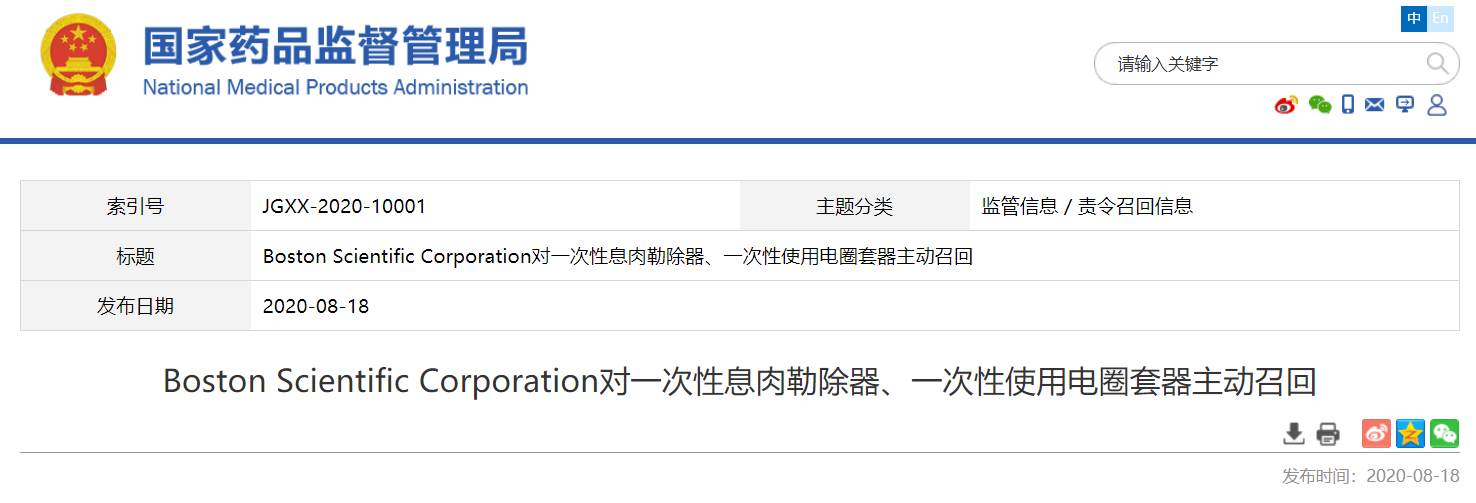Open the Weibo icon in the header
This screenshot has height=503, width=1476.
coord(1286,105)
